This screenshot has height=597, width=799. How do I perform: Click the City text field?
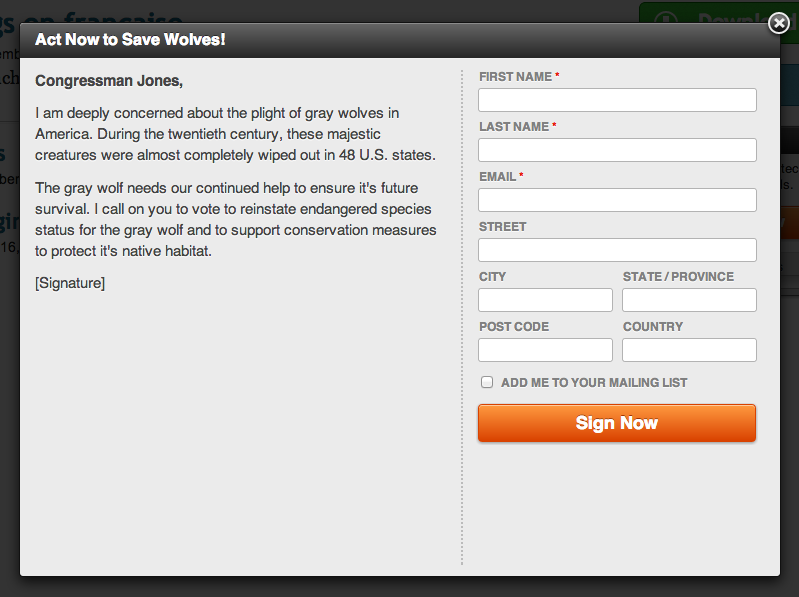(x=545, y=300)
